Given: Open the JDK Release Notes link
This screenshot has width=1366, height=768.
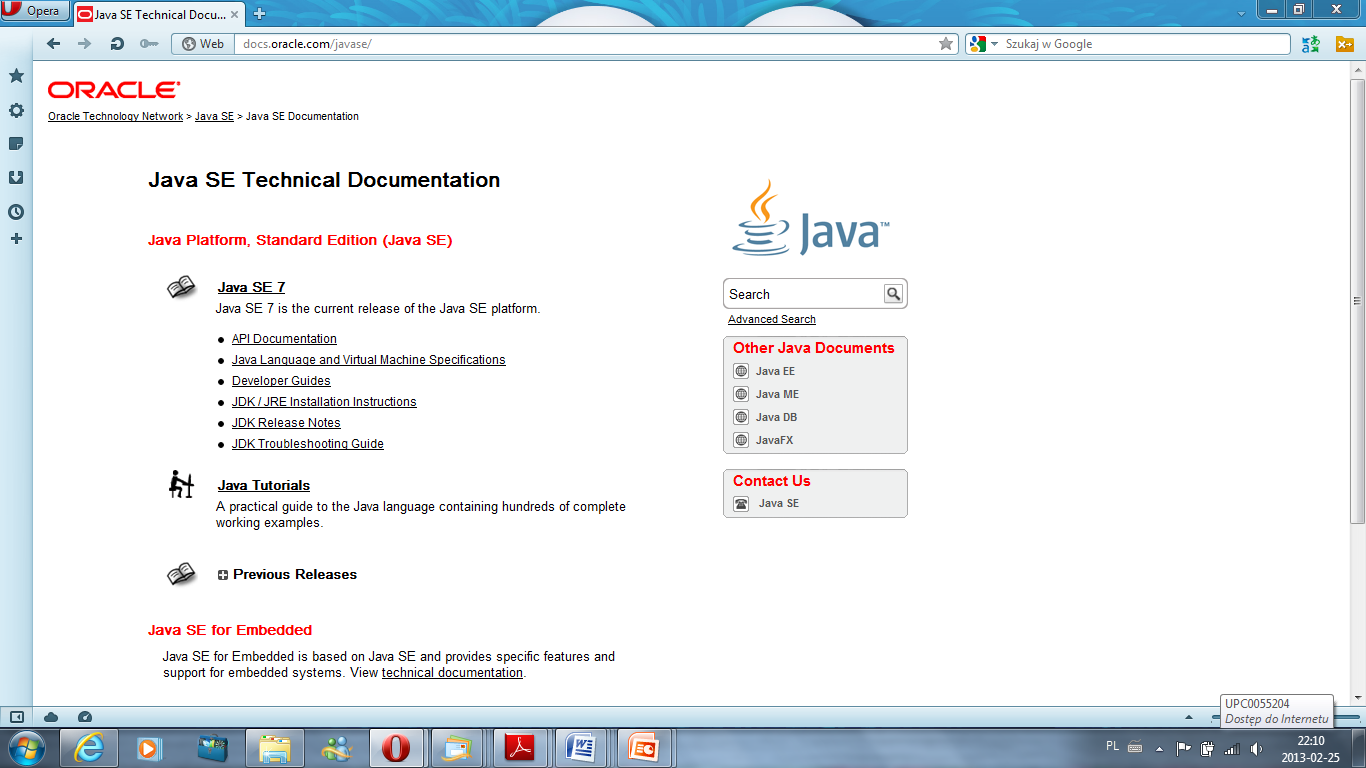Looking at the screenshot, I should click(x=286, y=423).
